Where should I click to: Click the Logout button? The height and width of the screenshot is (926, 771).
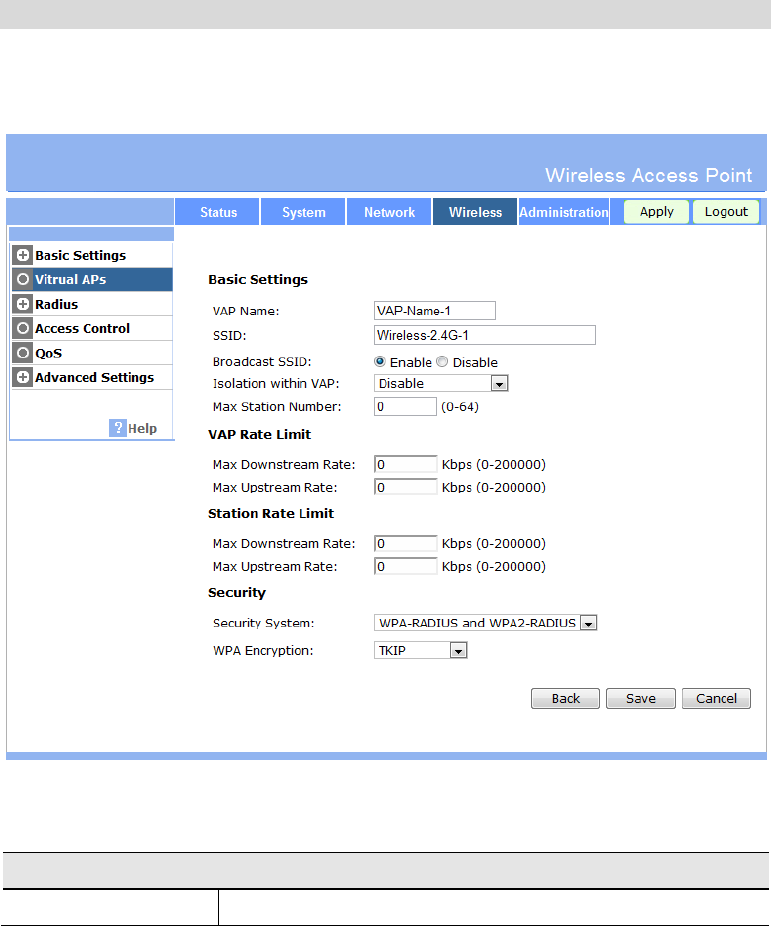726,211
